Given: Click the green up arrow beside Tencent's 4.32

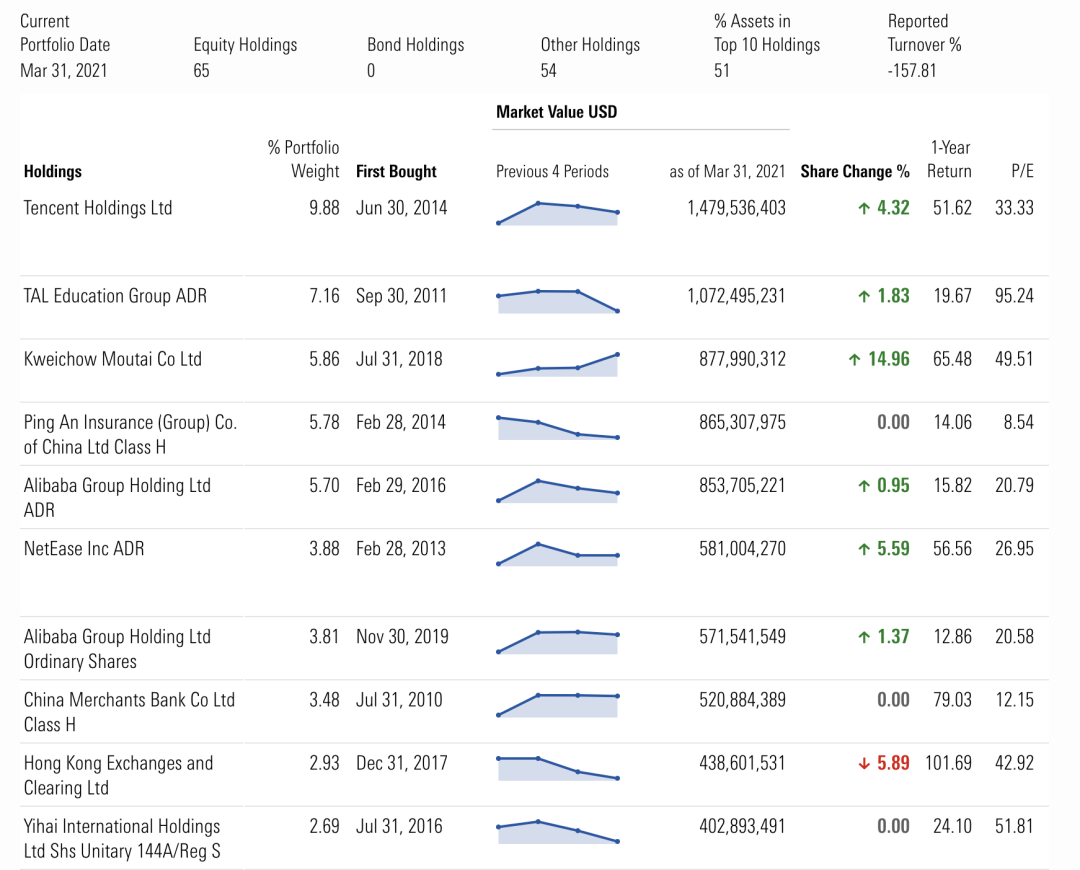Looking at the screenshot, I should pyautogui.click(x=864, y=208).
